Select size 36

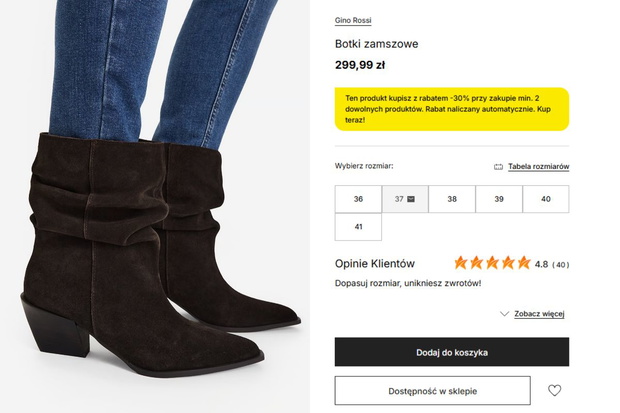(358, 199)
